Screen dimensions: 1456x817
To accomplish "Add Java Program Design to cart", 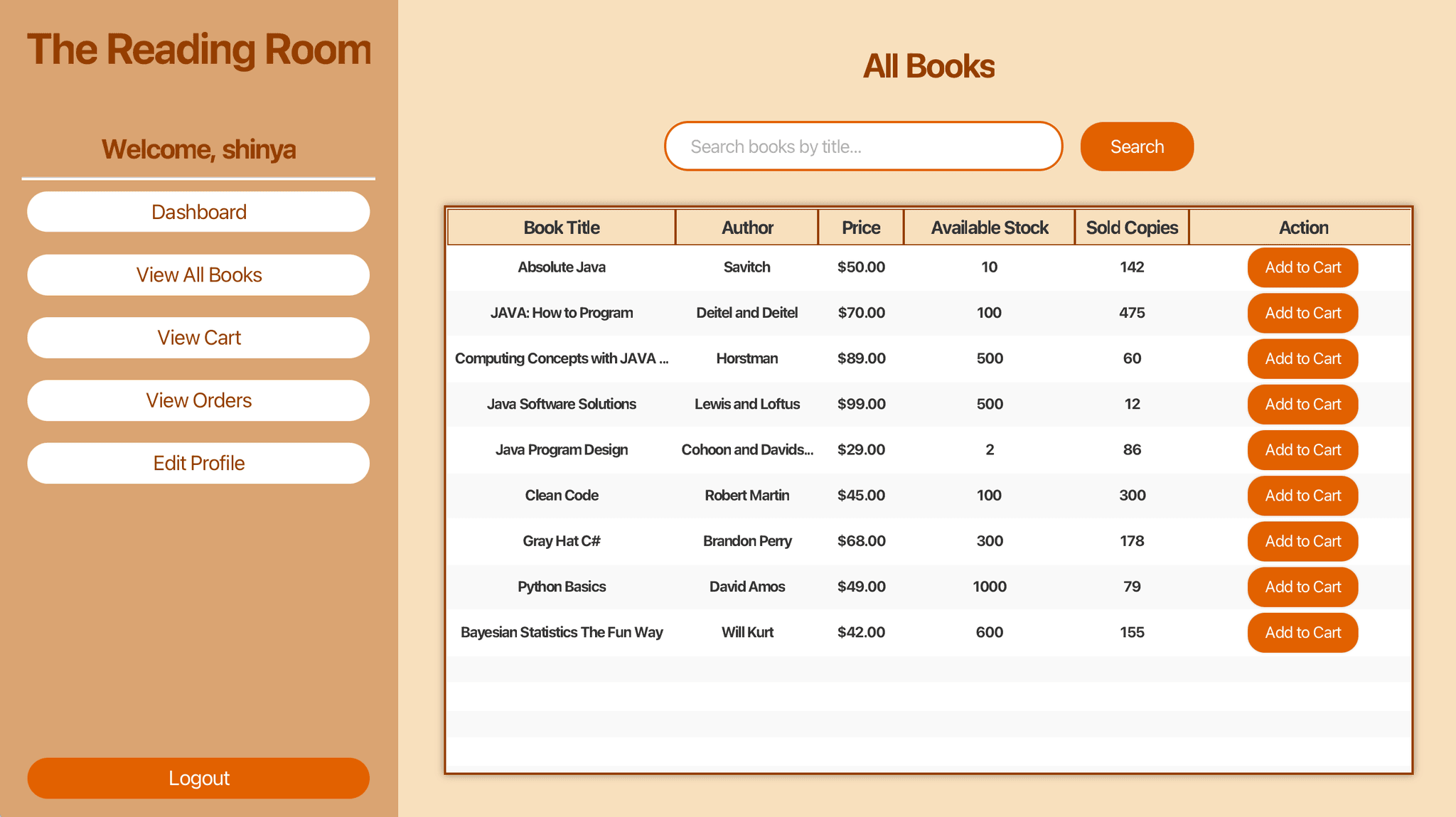I will (x=1302, y=450).
